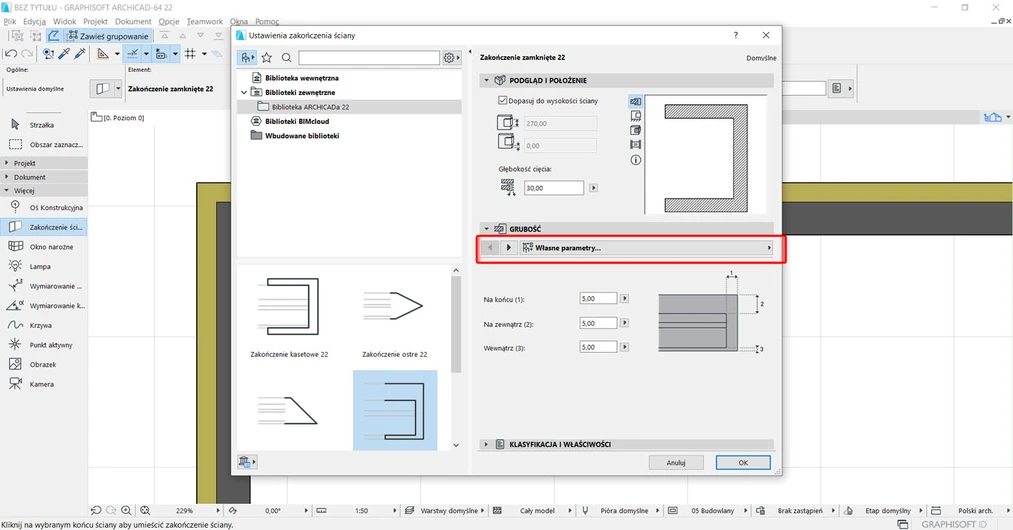
Task: Select Biblioteka wewnętrzna in library tree
Action: click(302, 78)
